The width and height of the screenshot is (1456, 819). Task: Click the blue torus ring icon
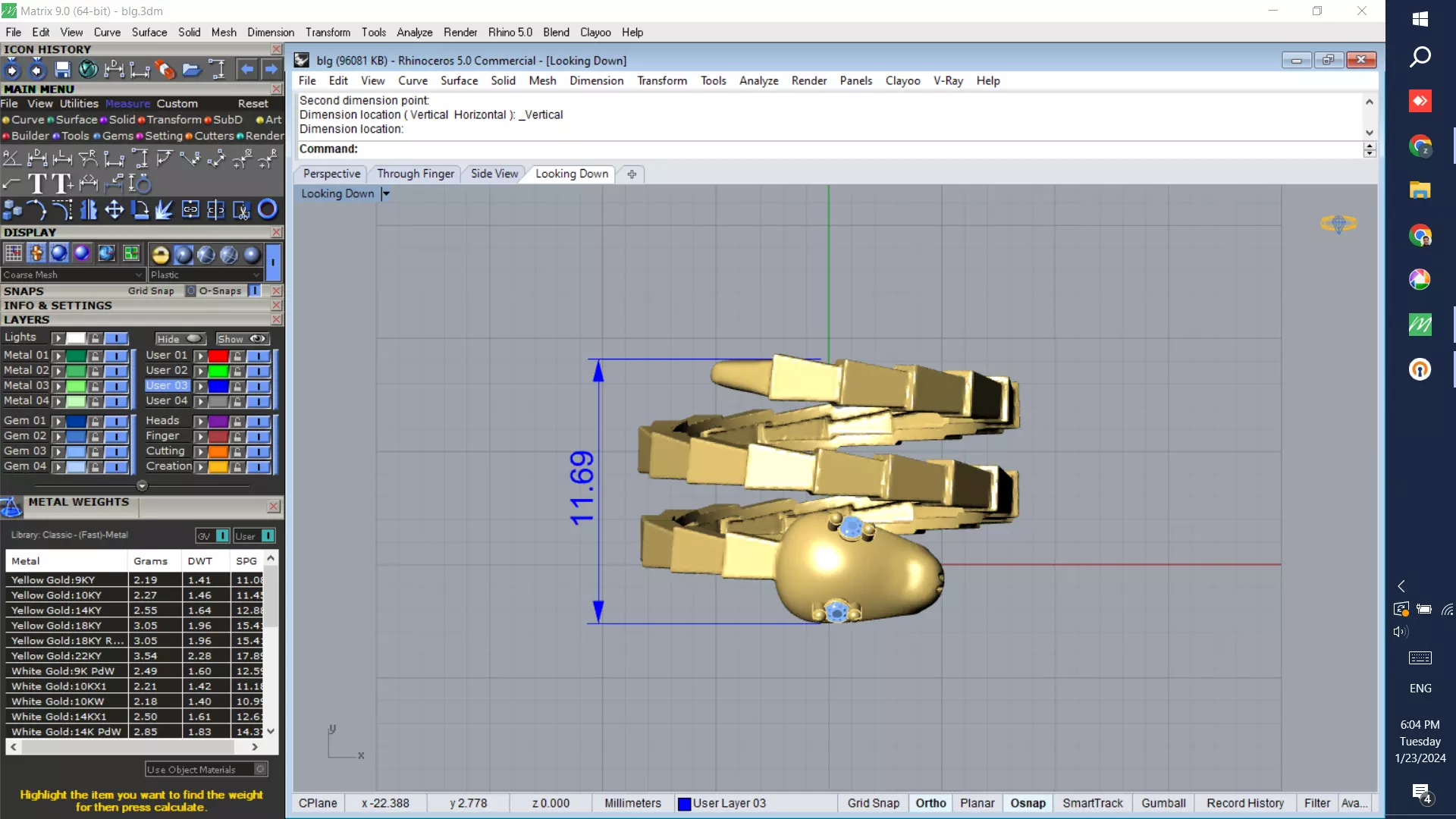coord(267,209)
